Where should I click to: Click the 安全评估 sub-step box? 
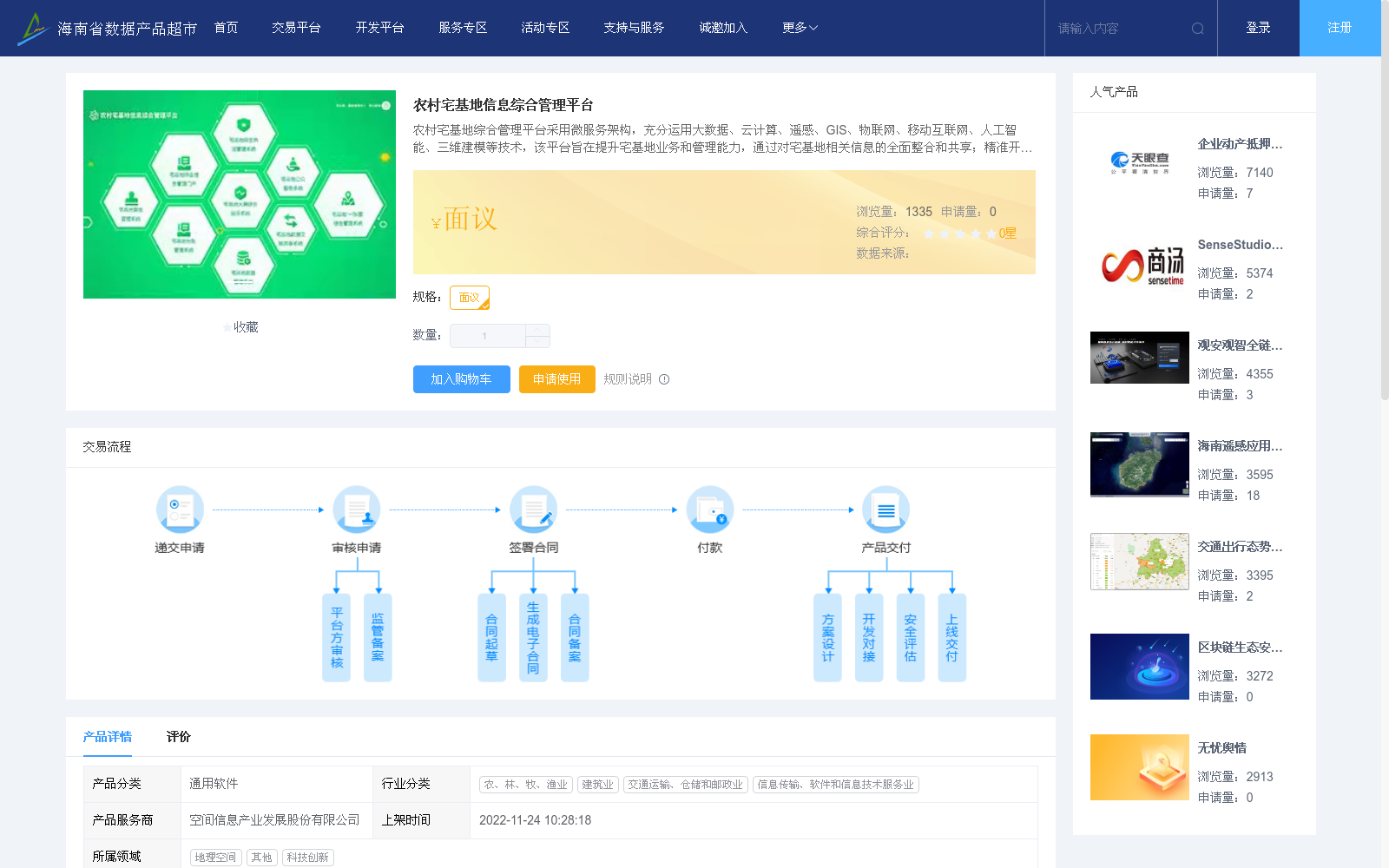pyautogui.click(x=911, y=638)
